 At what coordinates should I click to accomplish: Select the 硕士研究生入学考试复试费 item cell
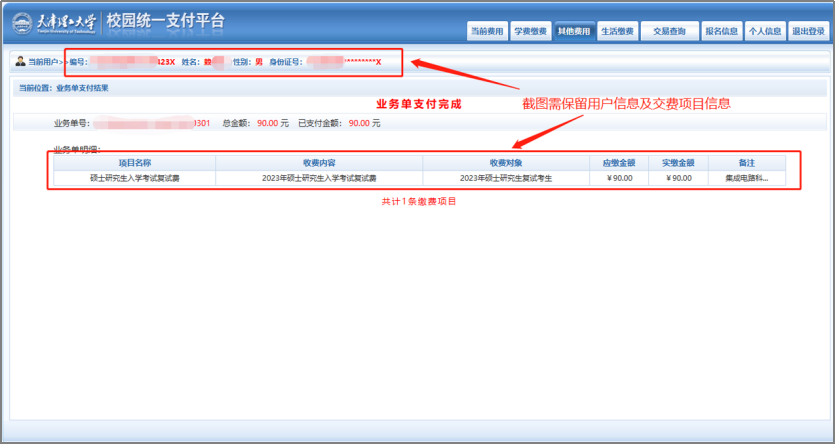click(134, 178)
